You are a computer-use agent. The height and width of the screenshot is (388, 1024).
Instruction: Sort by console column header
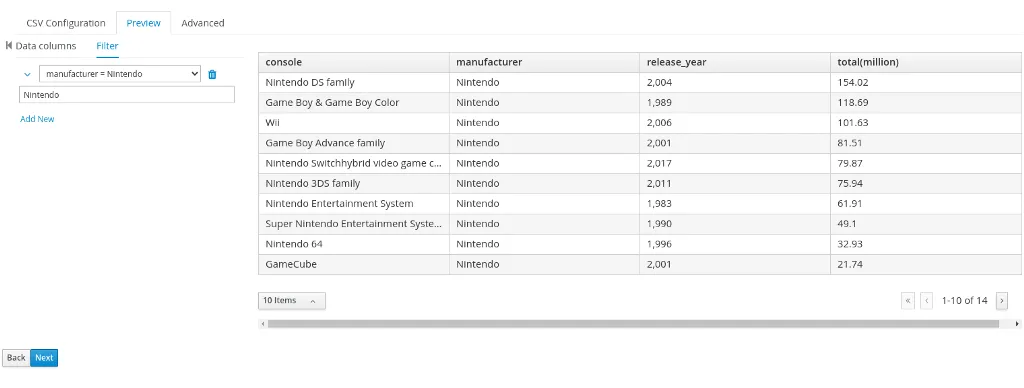tap(353, 62)
